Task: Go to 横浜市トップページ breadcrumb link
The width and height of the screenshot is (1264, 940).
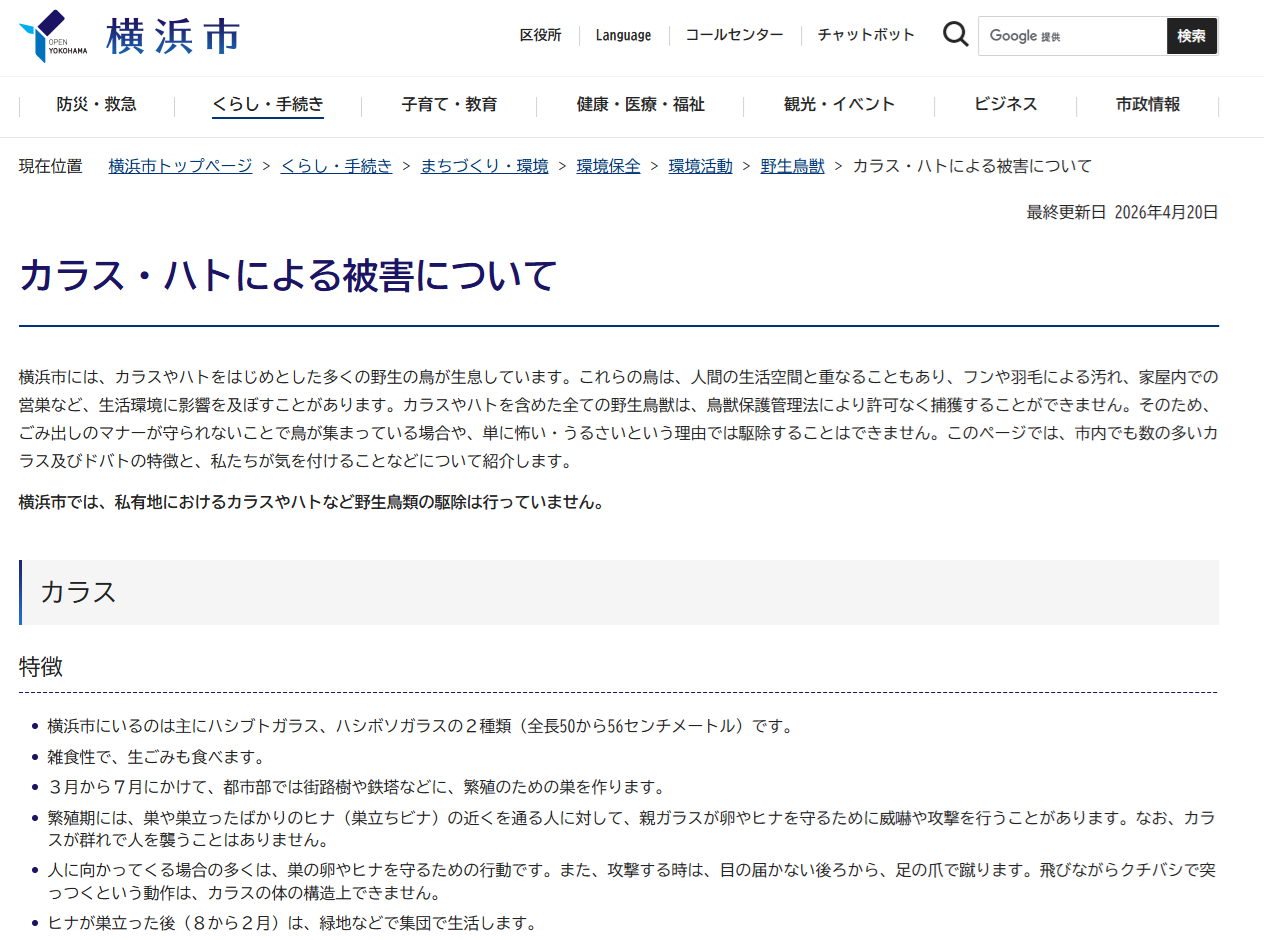Action: click(181, 166)
